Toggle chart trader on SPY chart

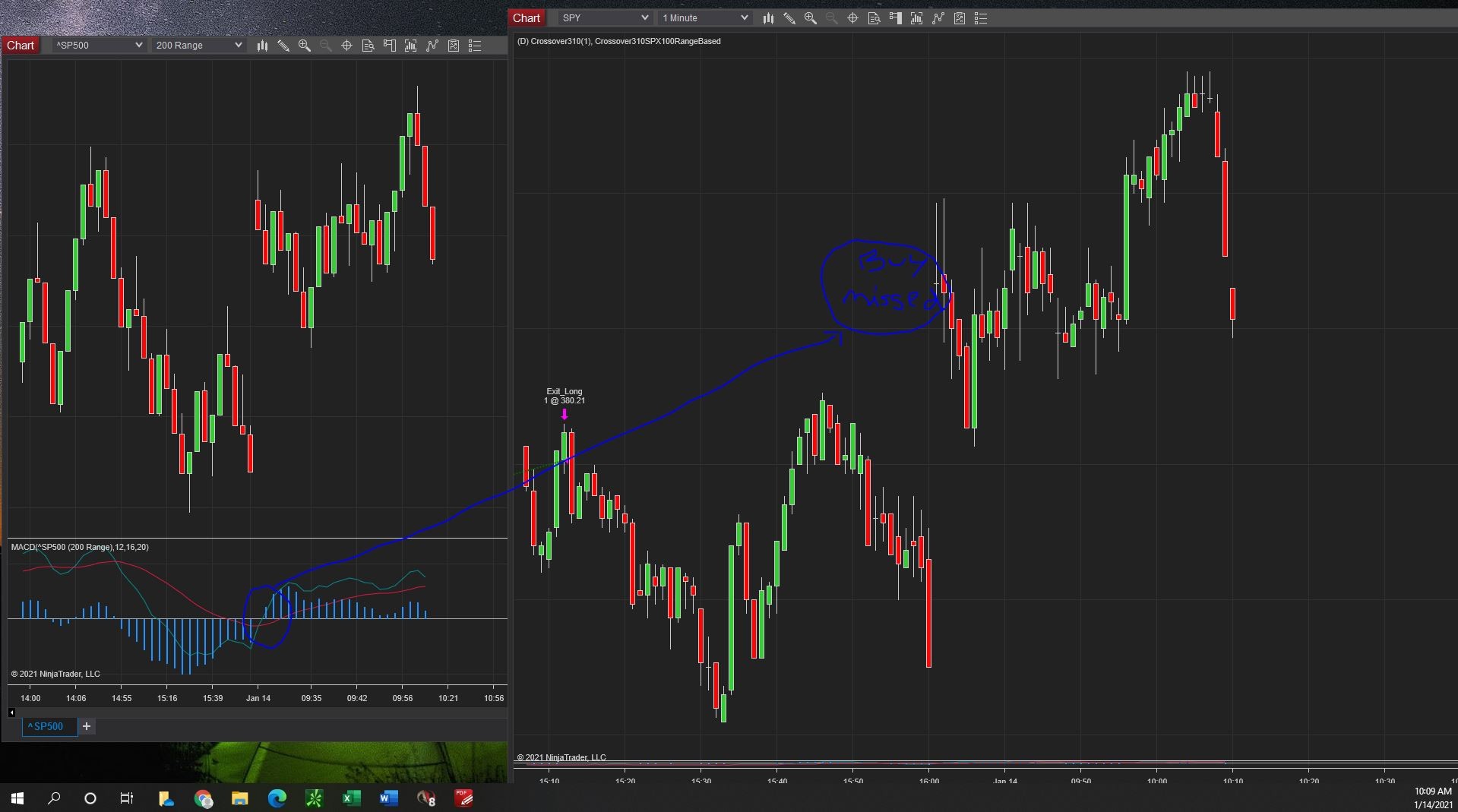tap(896, 18)
